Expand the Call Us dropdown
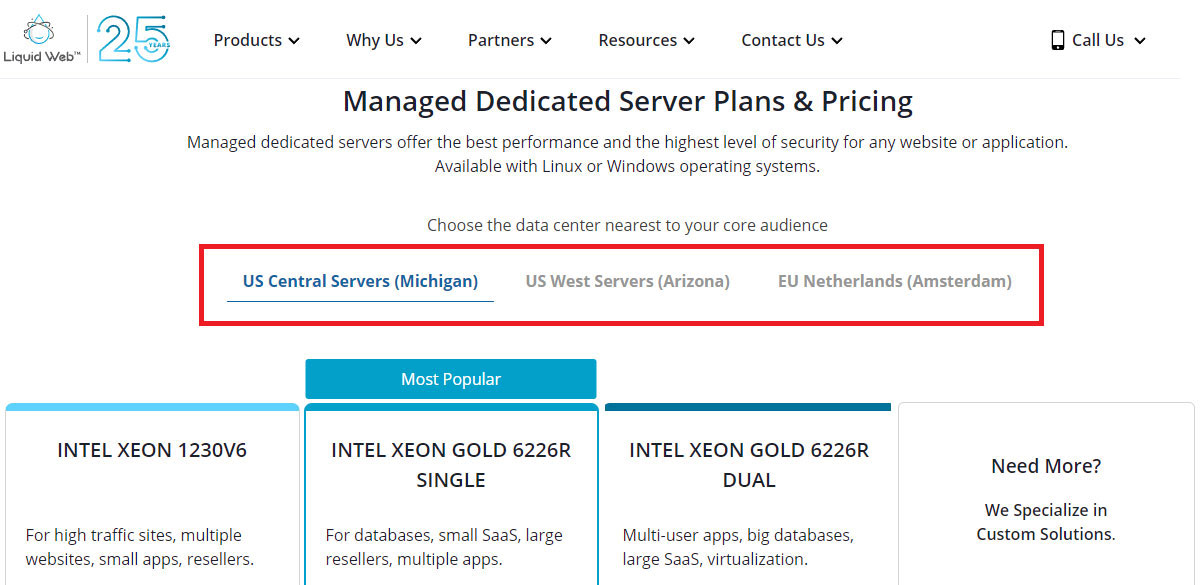 [1098, 40]
